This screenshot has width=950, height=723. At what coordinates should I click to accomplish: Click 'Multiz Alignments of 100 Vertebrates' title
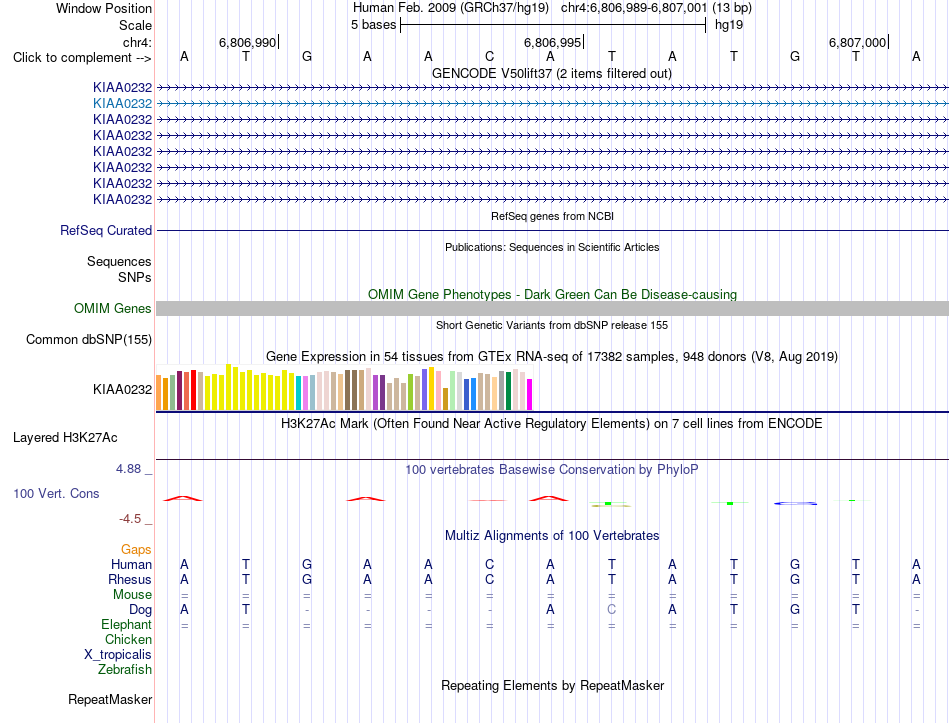552,536
